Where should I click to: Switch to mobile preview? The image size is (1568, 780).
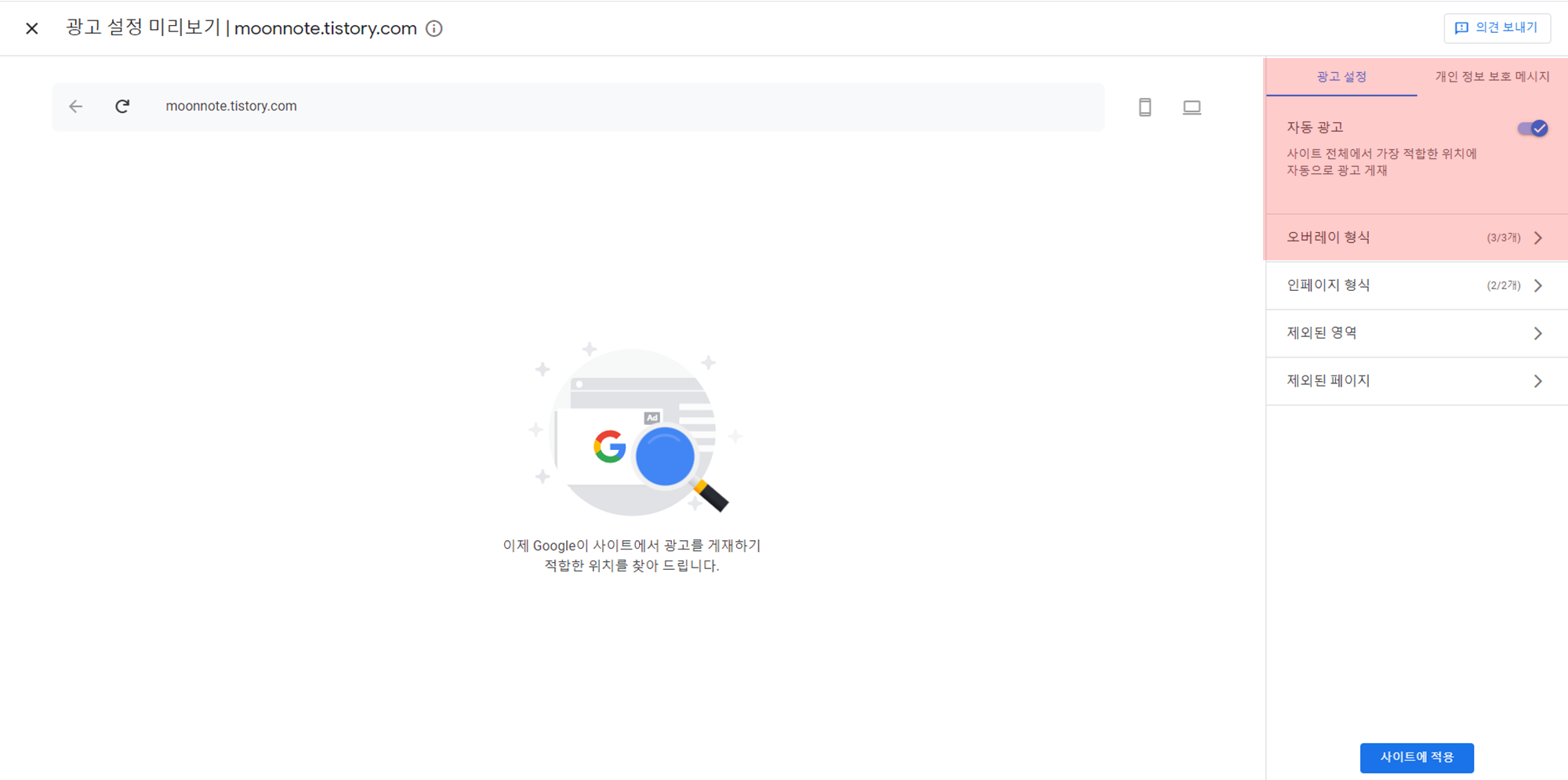point(1145,107)
